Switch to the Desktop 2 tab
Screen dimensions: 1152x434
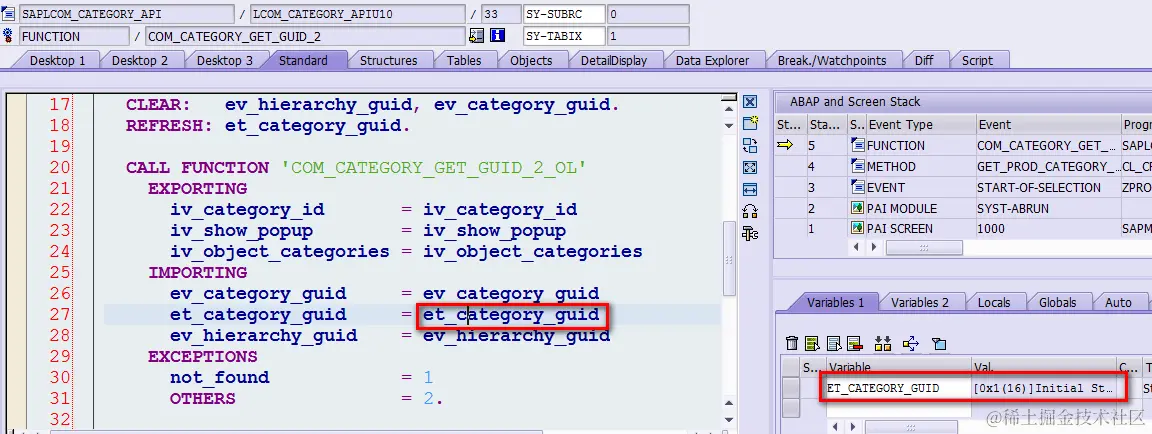pos(140,60)
